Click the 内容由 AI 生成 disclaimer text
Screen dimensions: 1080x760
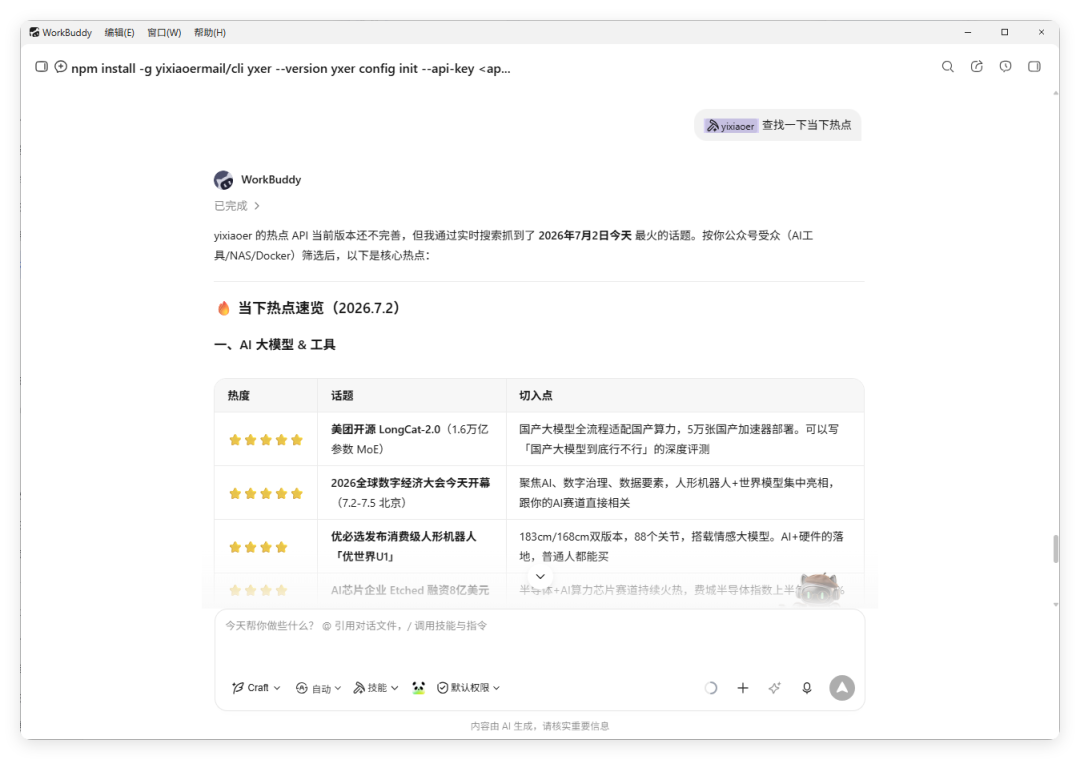(539, 726)
